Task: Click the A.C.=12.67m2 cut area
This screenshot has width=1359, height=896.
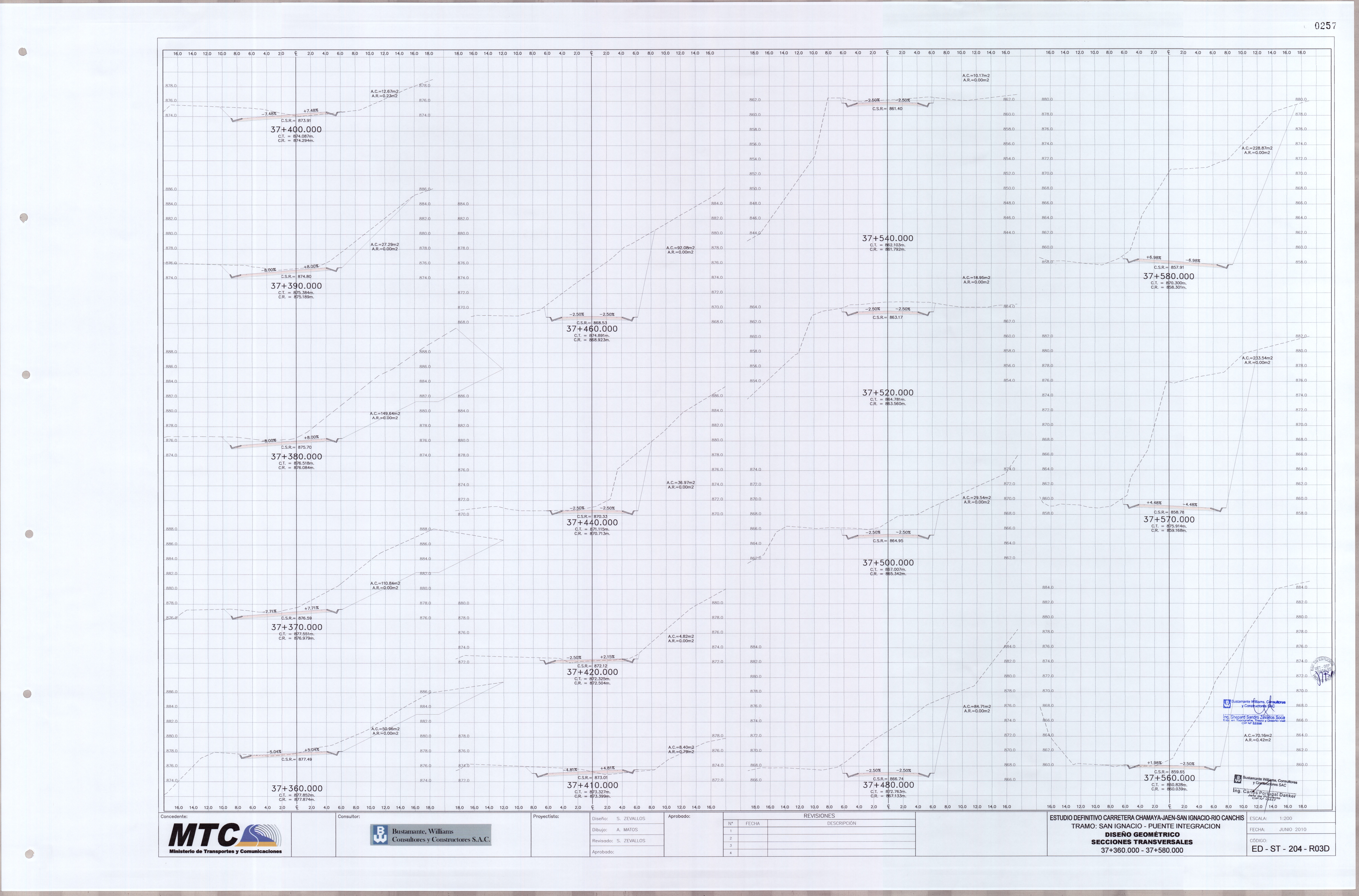Action: point(385,91)
